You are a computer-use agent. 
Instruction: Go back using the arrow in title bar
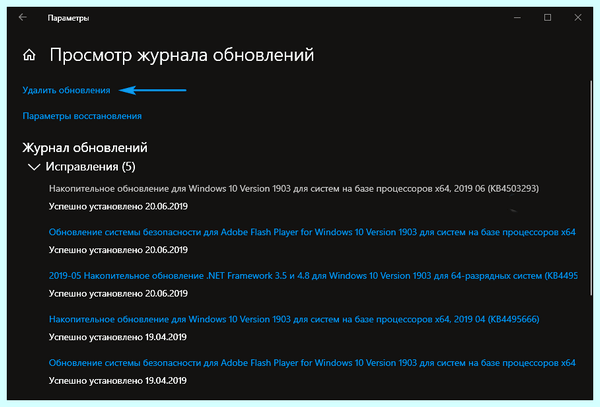(23, 17)
